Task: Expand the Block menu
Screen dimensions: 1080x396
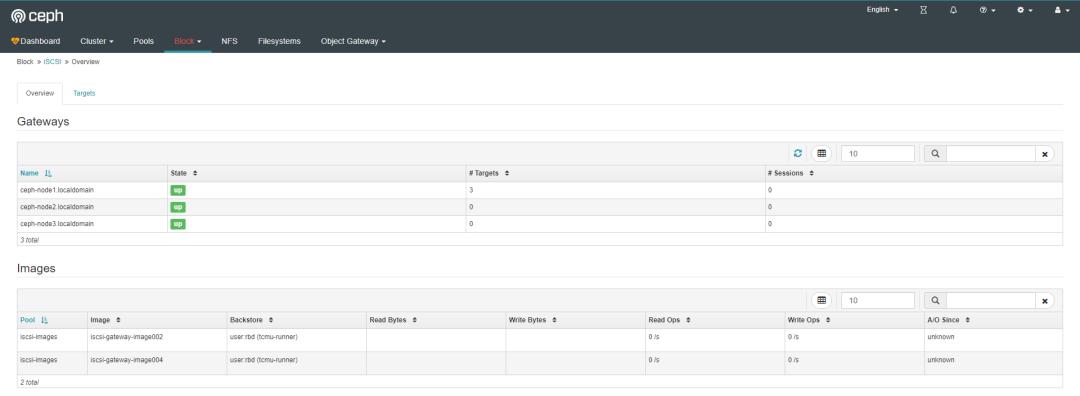Action: click(187, 41)
